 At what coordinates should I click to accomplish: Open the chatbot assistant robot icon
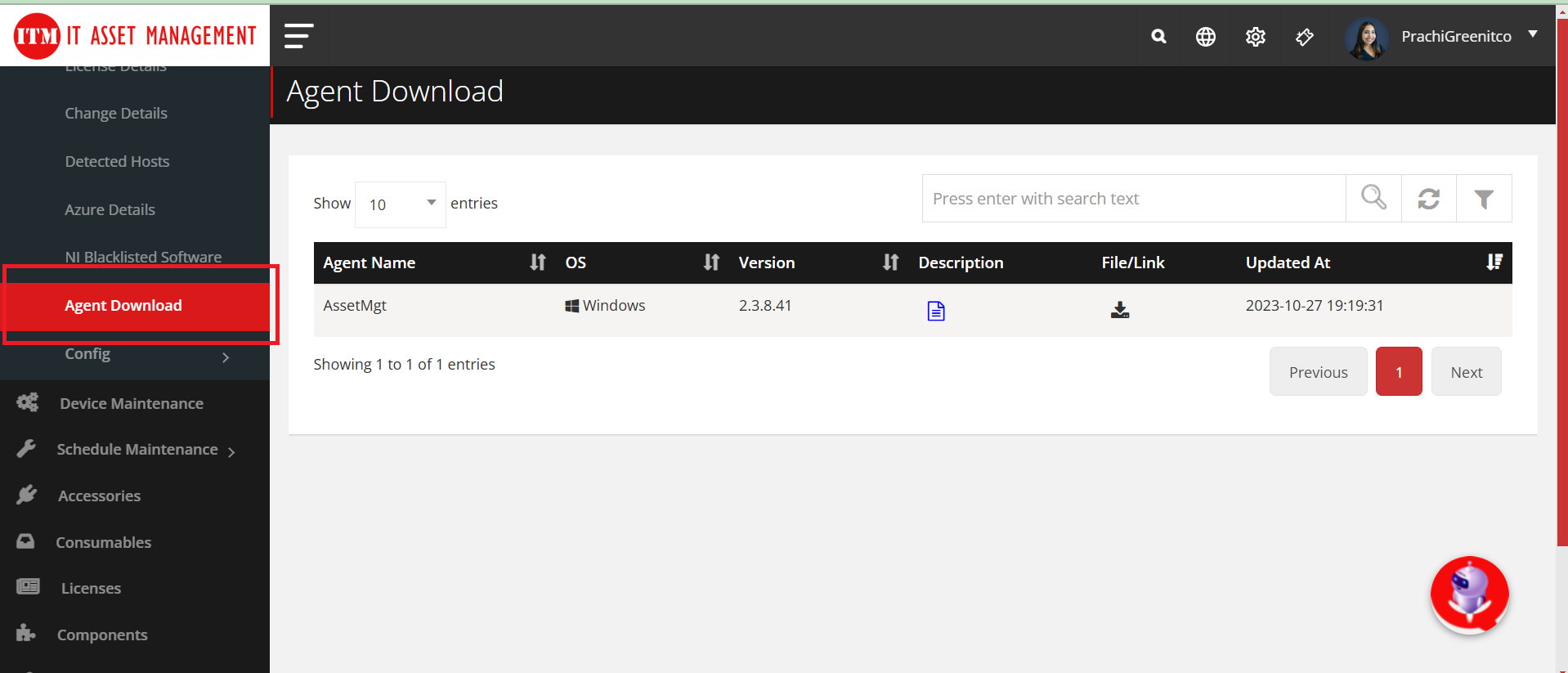click(x=1469, y=594)
